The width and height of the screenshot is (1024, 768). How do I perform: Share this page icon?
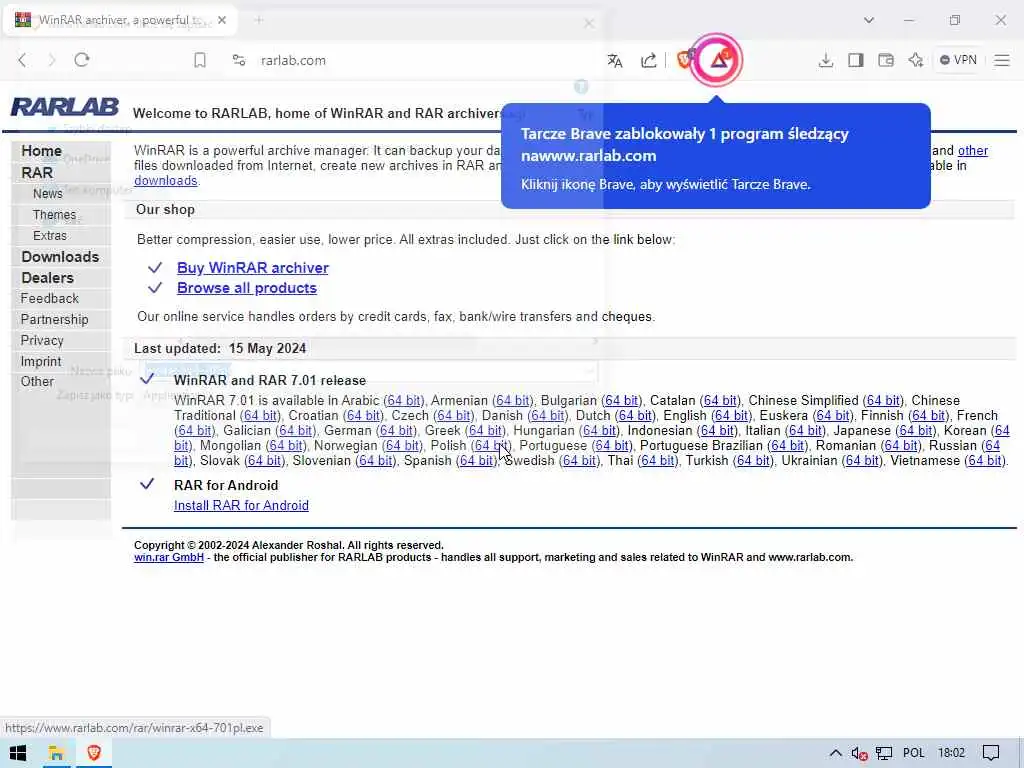point(648,61)
